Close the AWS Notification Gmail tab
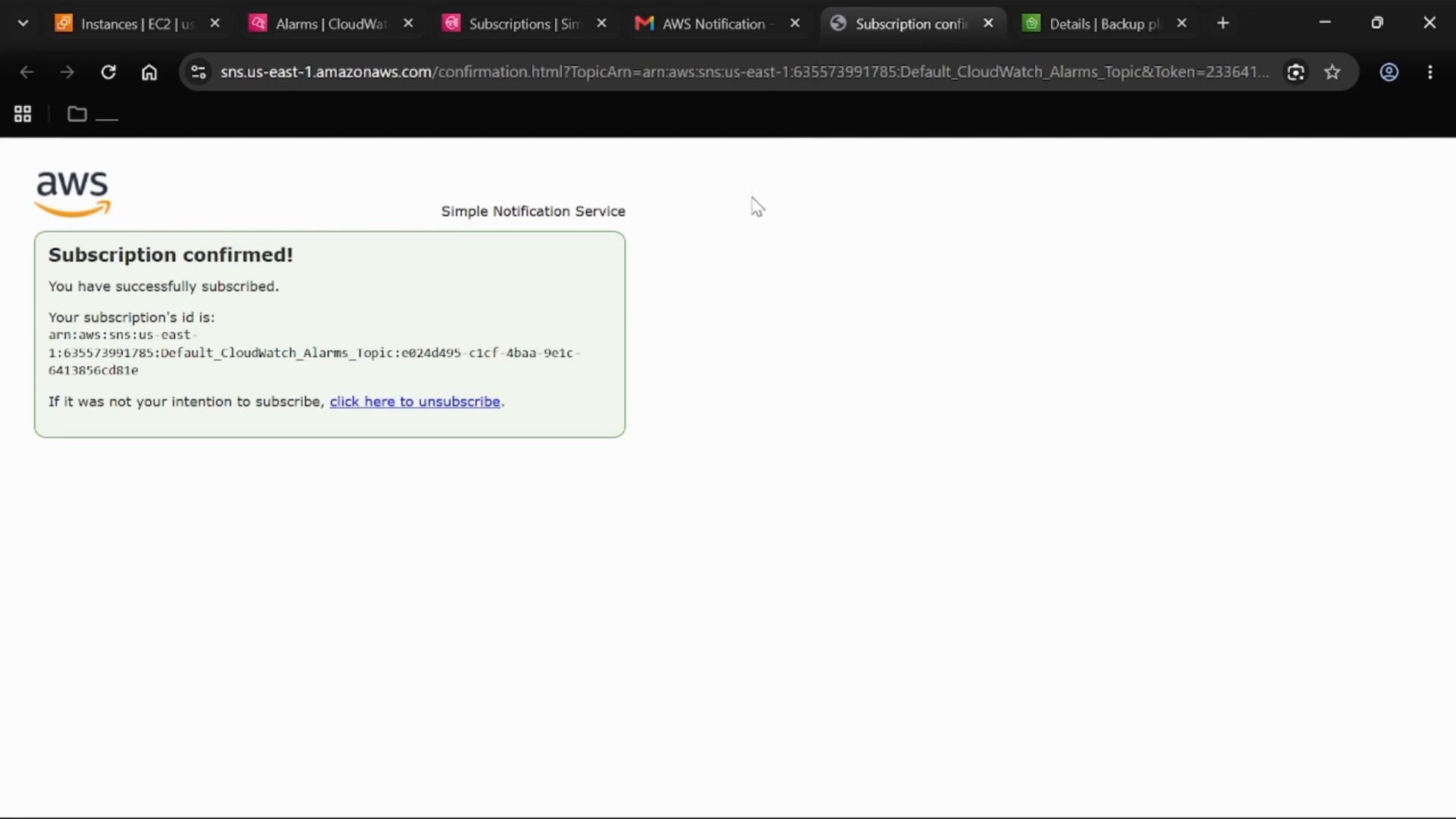The width and height of the screenshot is (1456, 819). point(795,24)
